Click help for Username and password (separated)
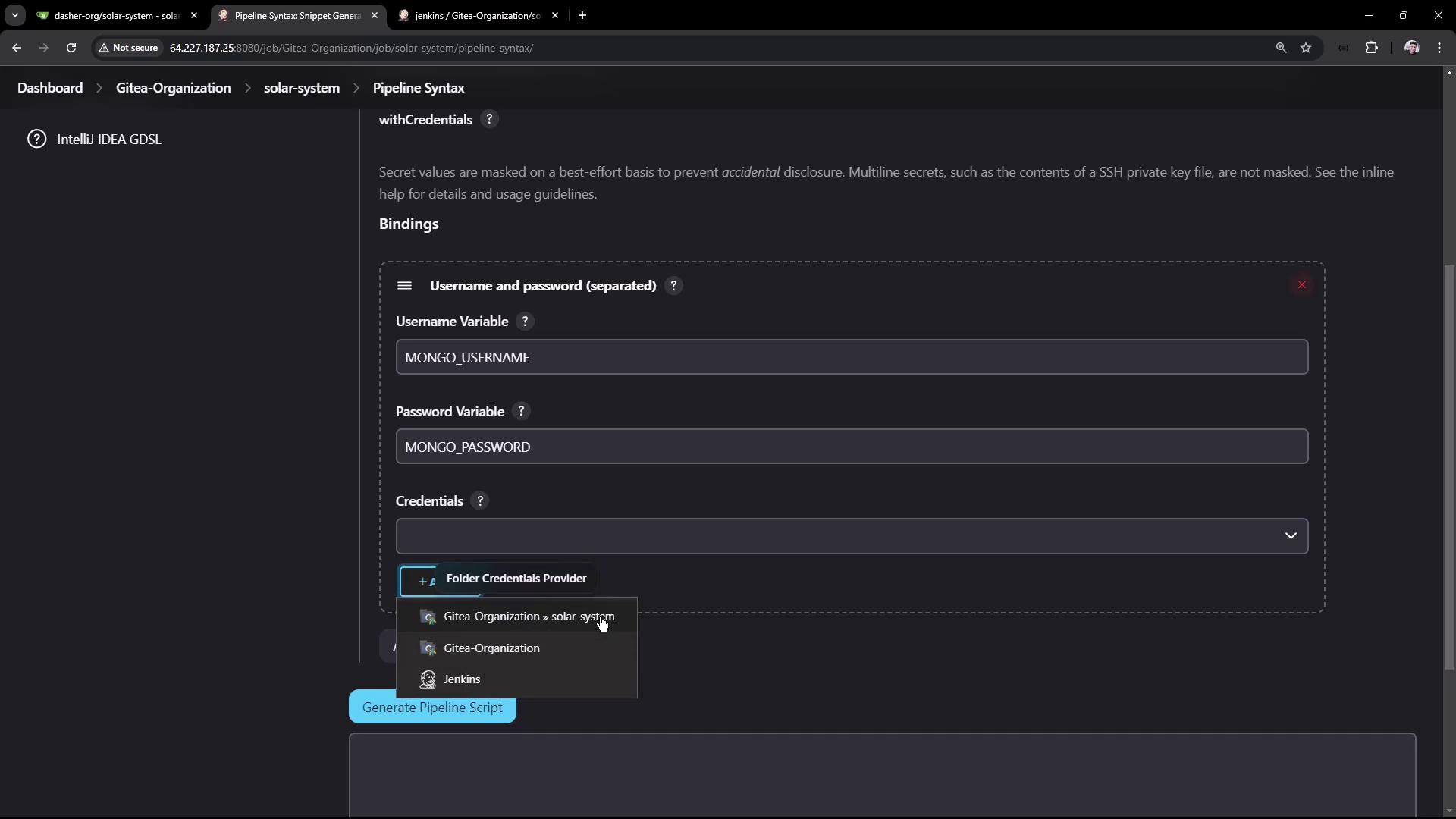 click(x=673, y=286)
